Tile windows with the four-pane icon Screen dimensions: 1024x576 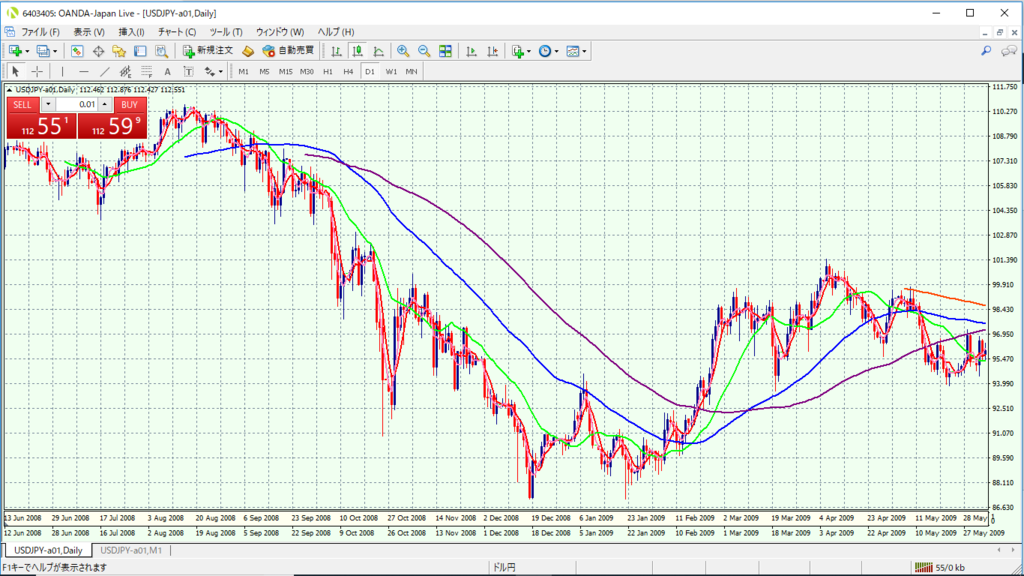[445, 51]
